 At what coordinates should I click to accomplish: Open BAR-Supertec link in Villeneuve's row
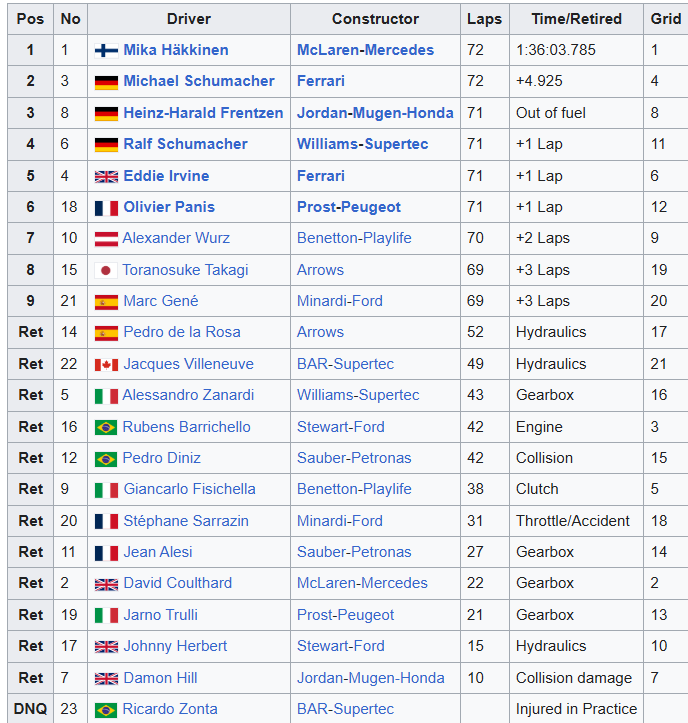[x=345, y=364]
